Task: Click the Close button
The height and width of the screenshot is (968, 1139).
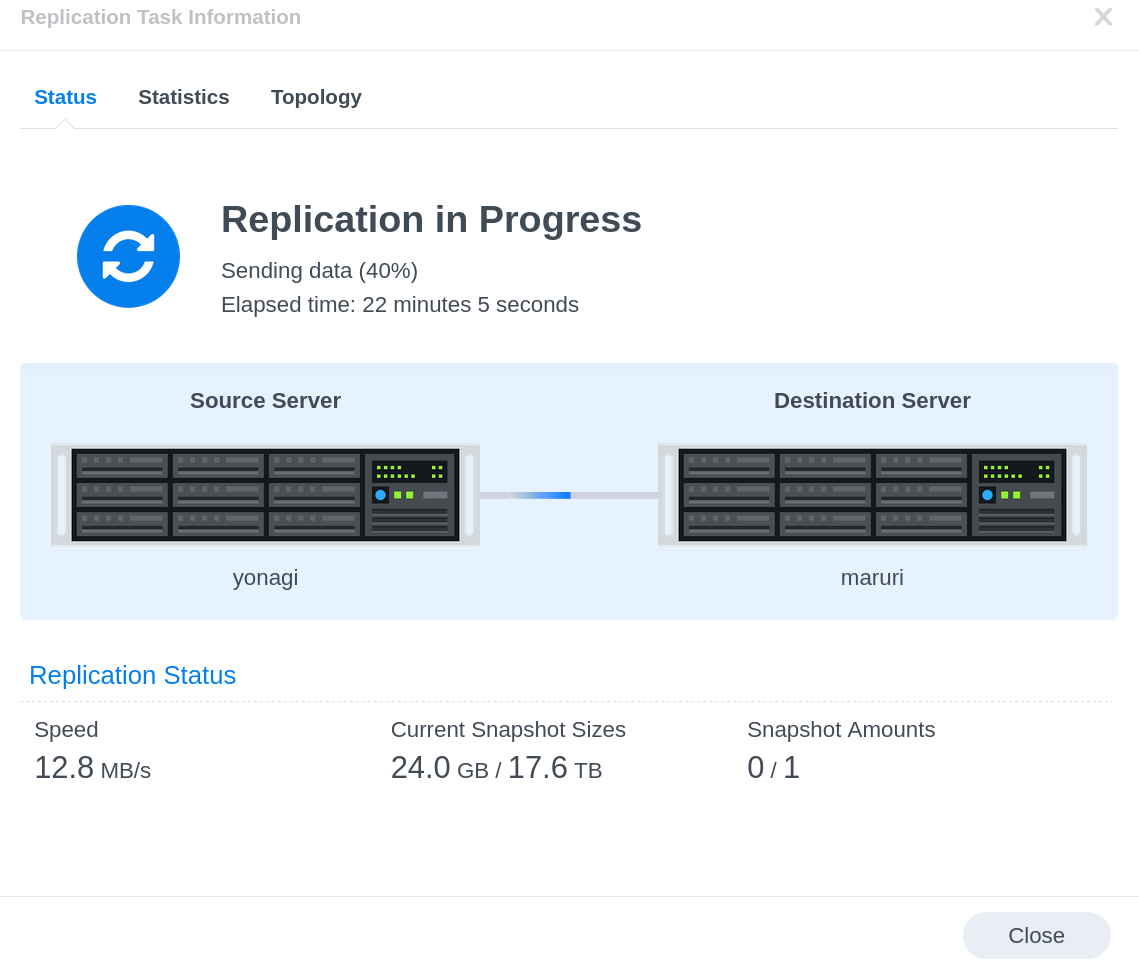Action: (x=1037, y=935)
